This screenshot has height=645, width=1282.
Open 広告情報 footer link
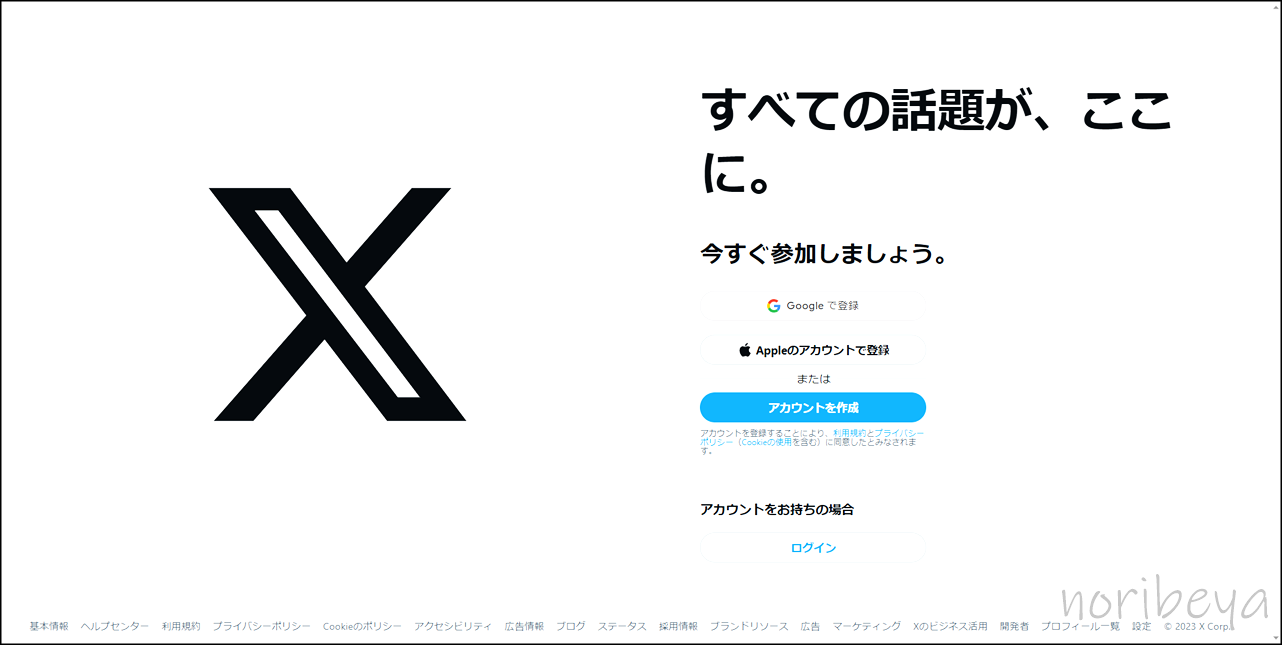[524, 626]
